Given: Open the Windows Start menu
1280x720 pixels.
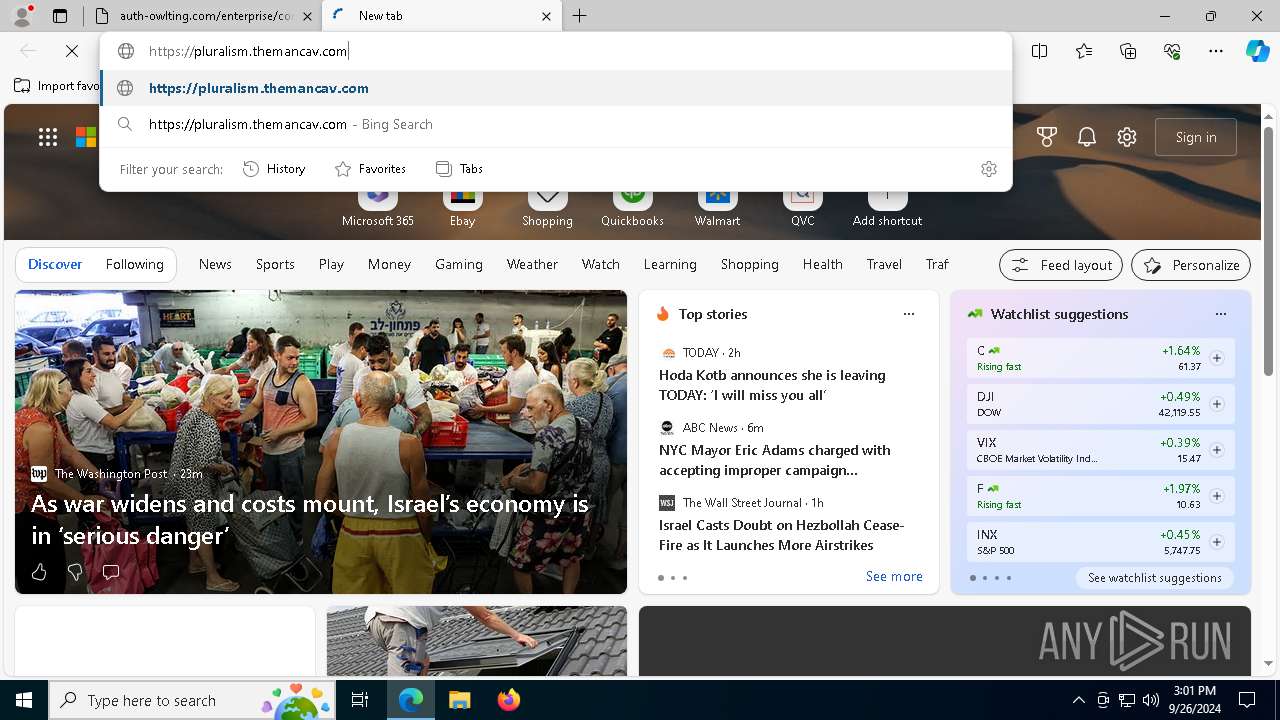Looking at the screenshot, I should [x=24, y=700].
